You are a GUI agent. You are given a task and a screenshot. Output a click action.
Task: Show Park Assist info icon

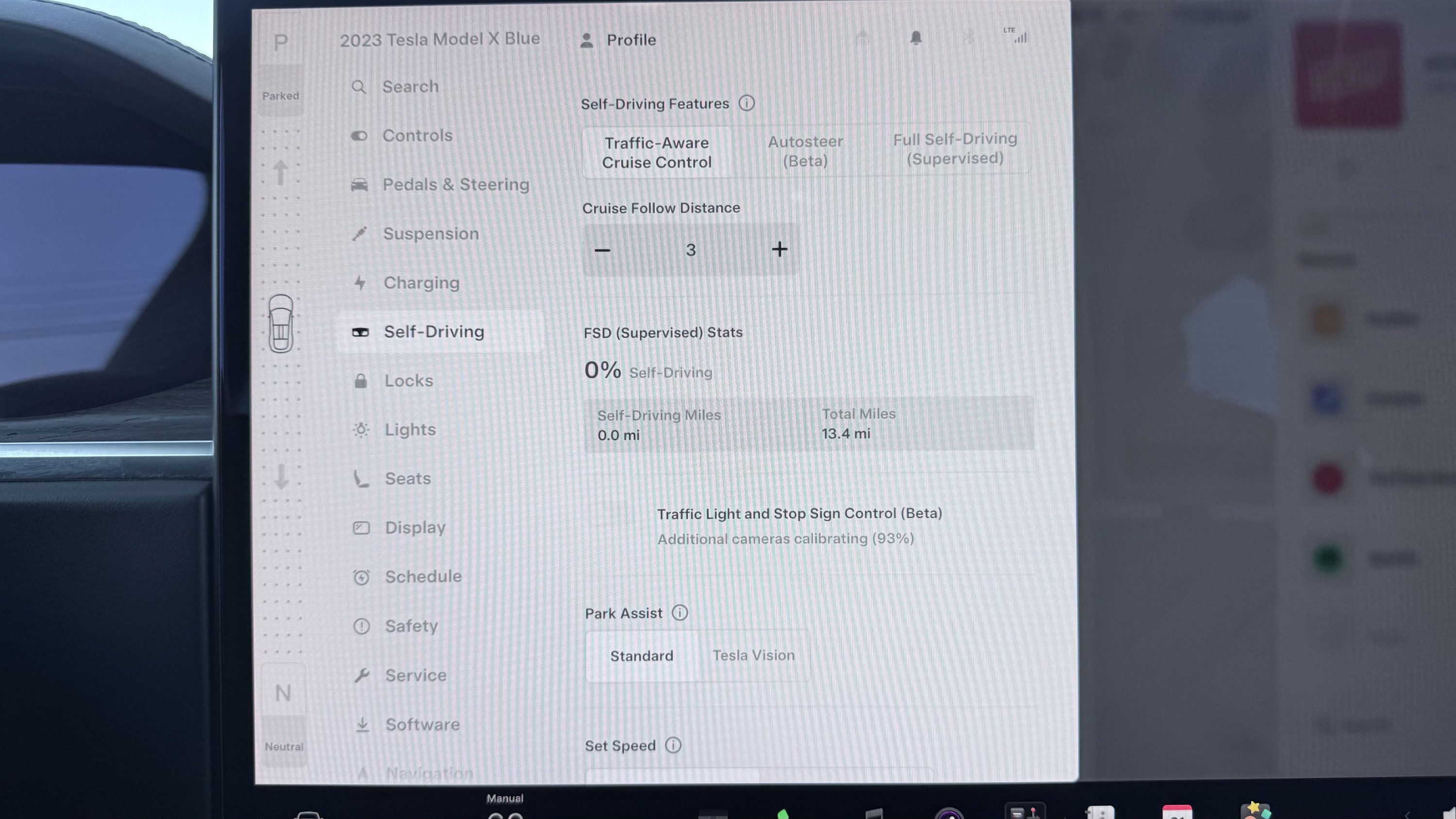pos(680,613)
